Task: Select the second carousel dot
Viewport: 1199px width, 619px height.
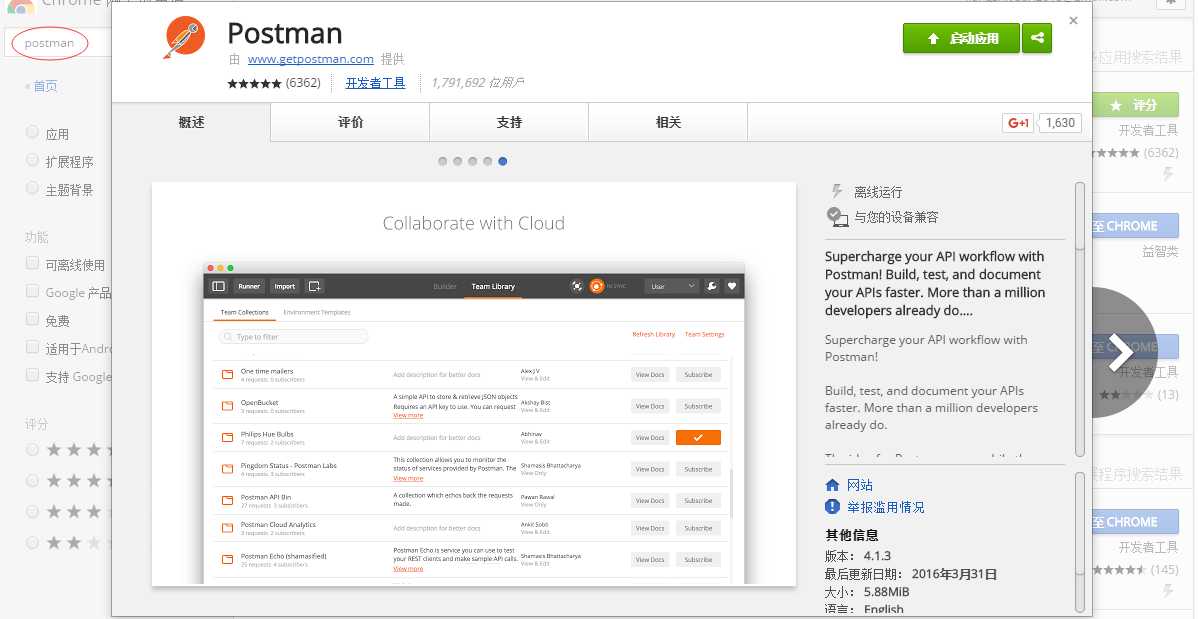Action: click(457, 161)
